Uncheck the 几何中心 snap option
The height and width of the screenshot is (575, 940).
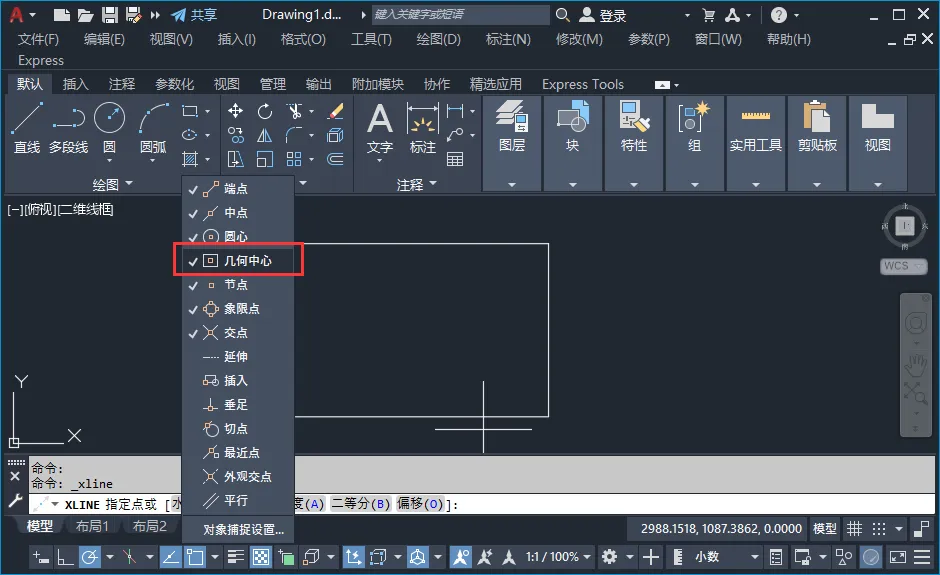[239, 261]
